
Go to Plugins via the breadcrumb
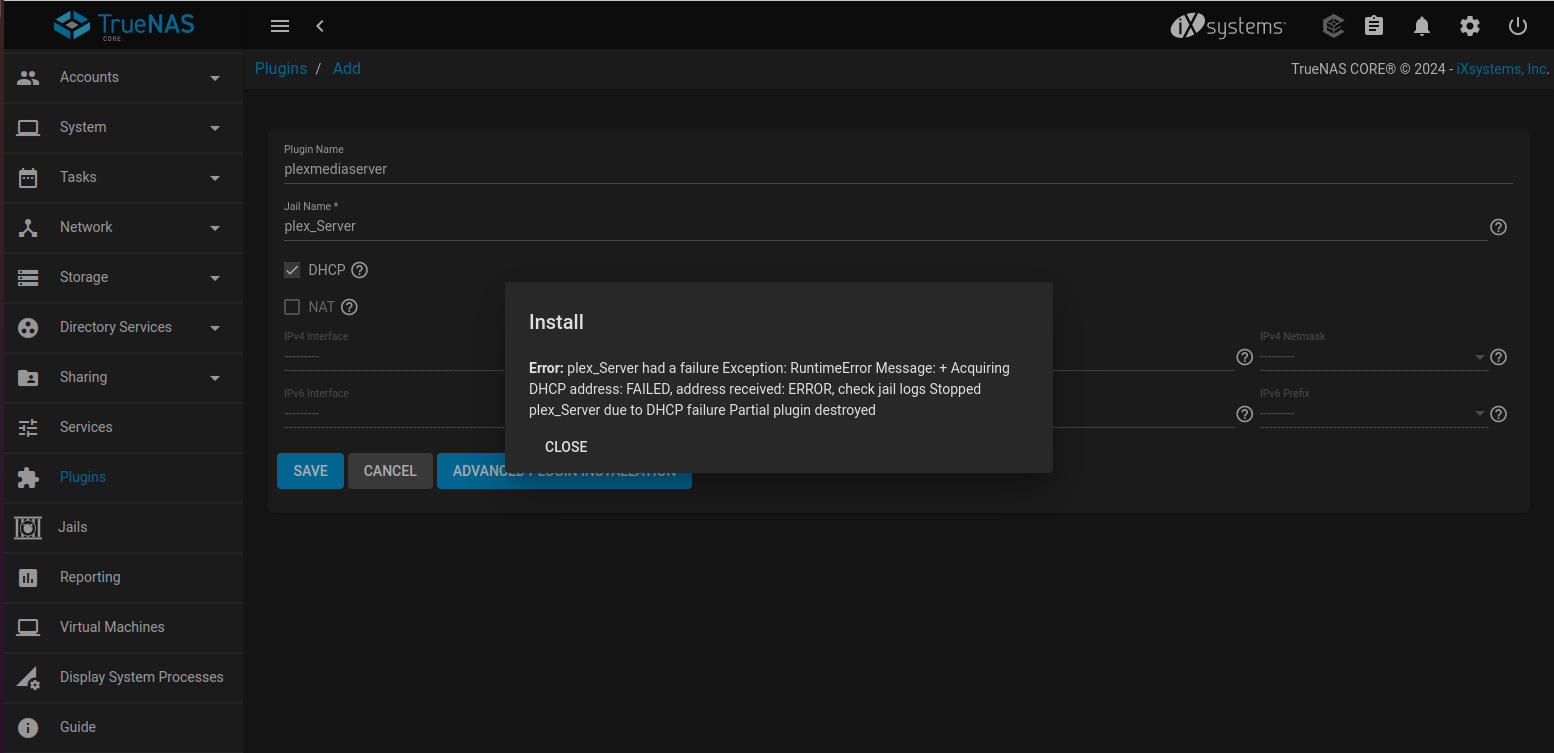(x=281, y=69)
